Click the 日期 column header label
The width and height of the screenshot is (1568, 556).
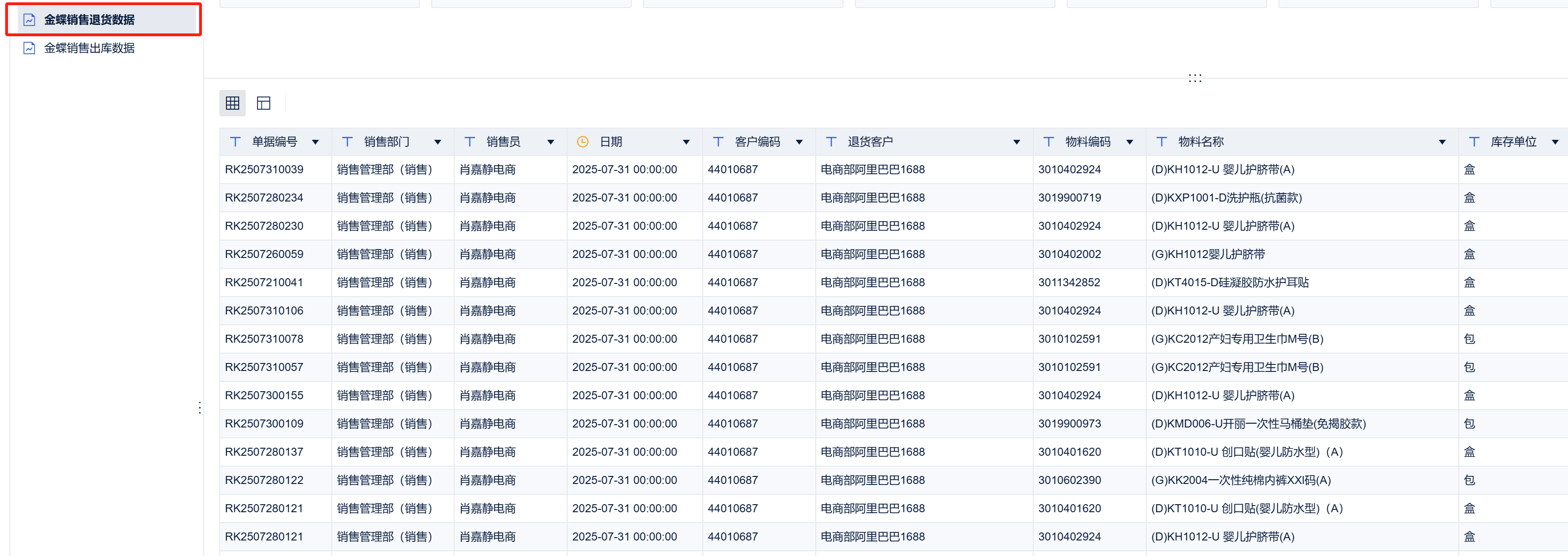[x=611, y=142]
